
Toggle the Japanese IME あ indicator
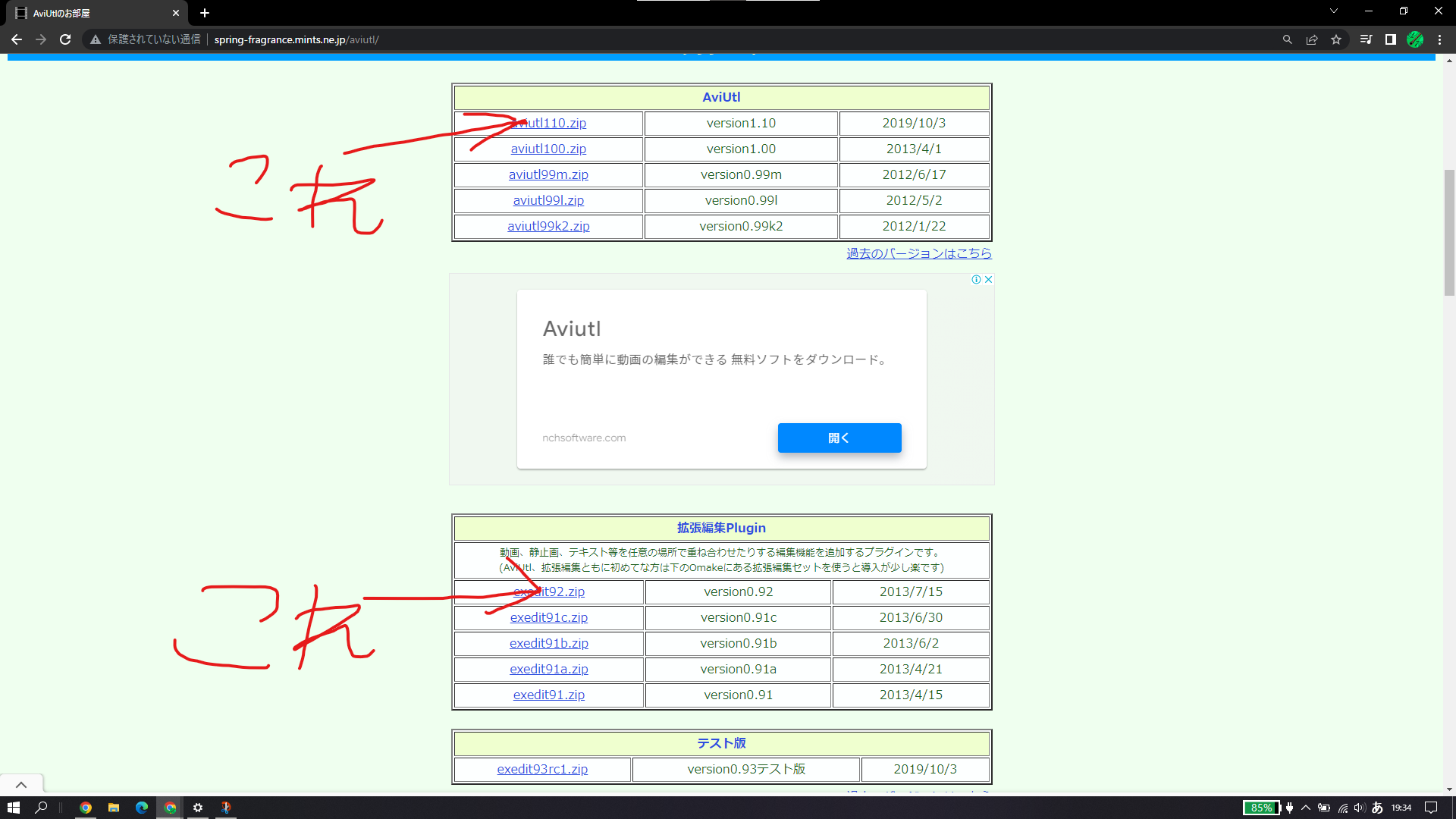coord(1377,808)
